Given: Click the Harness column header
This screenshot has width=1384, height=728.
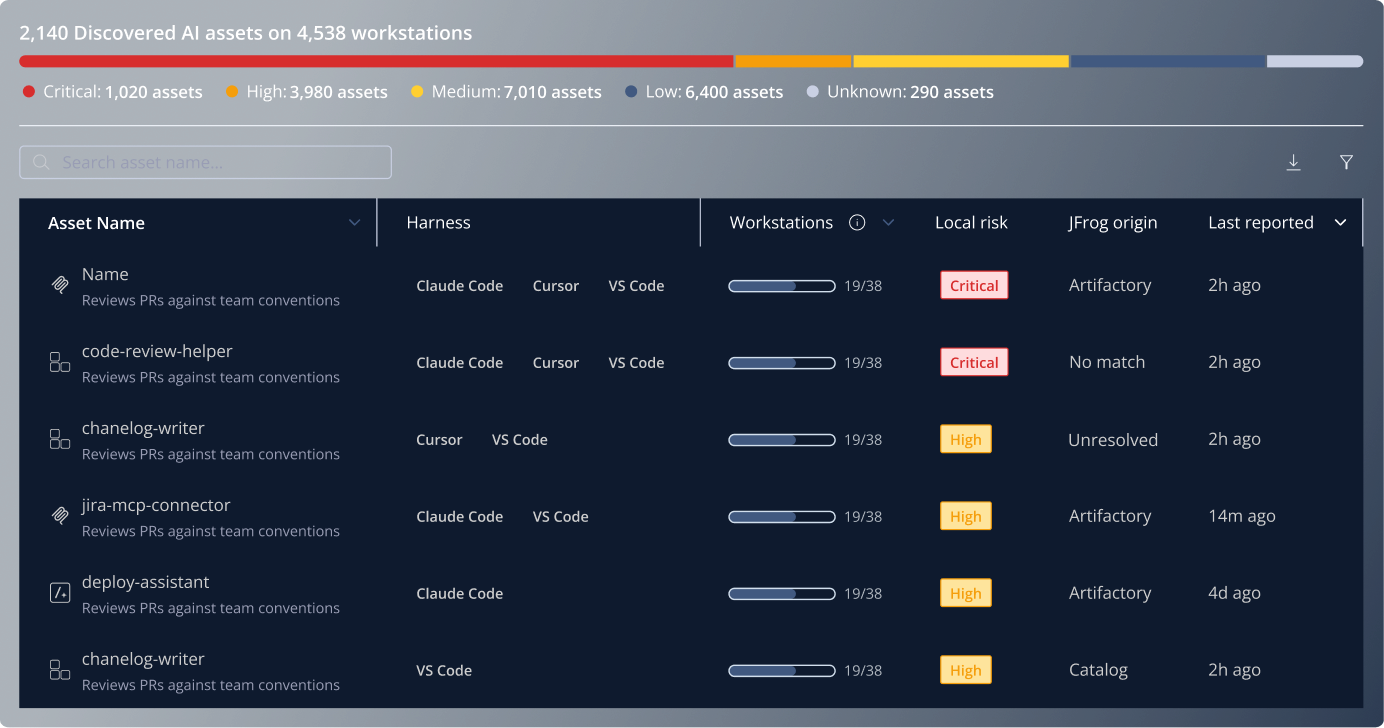Looking at the screenshot, I should (438, 223).
